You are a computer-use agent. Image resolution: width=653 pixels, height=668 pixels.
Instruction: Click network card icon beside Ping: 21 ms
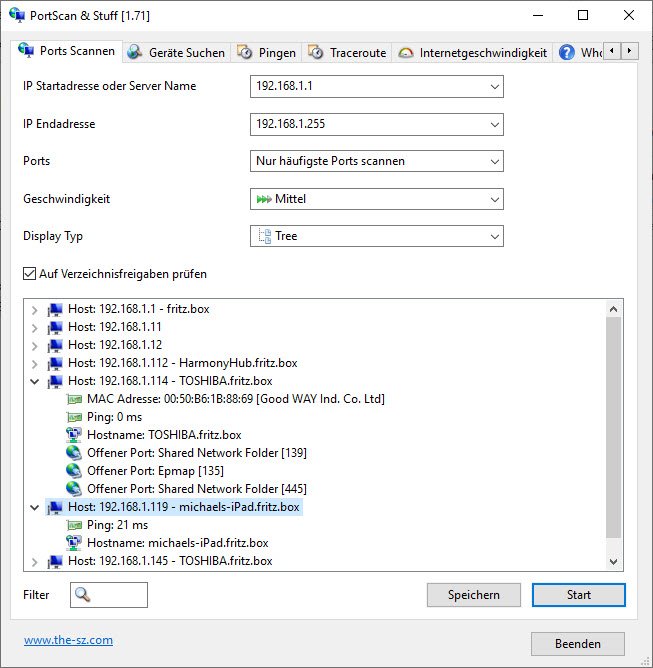pos(75,526)
